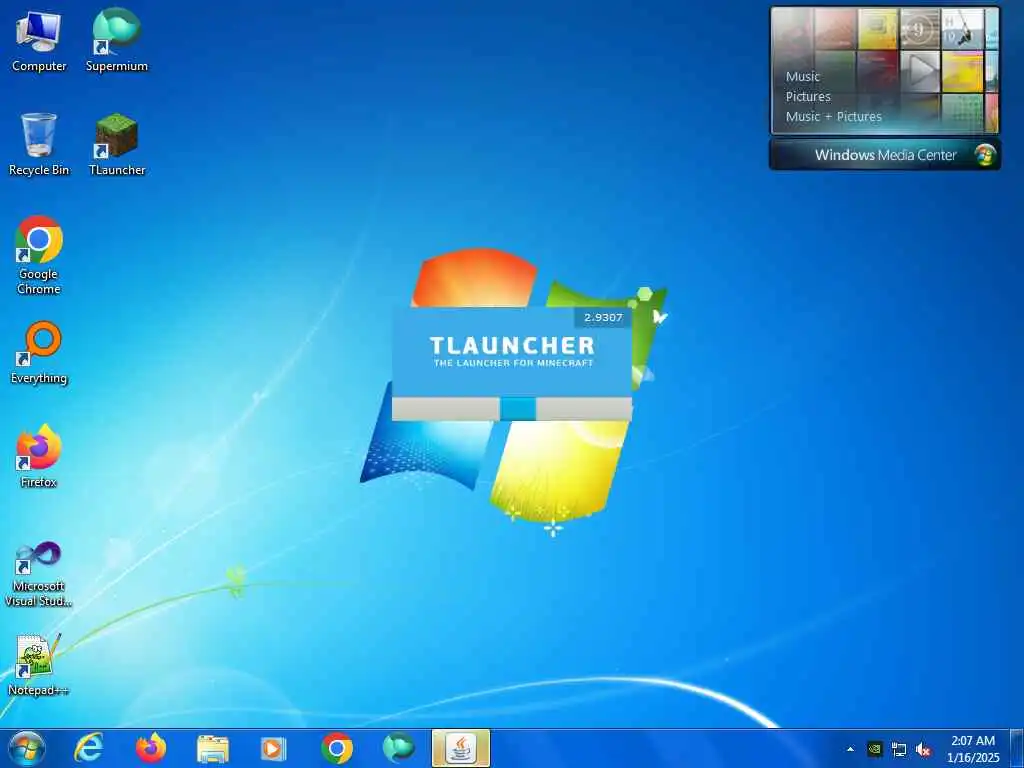Select the Everything search shortcut
The width and height of the screenshot is (1024, 768).
click(39, 353)
